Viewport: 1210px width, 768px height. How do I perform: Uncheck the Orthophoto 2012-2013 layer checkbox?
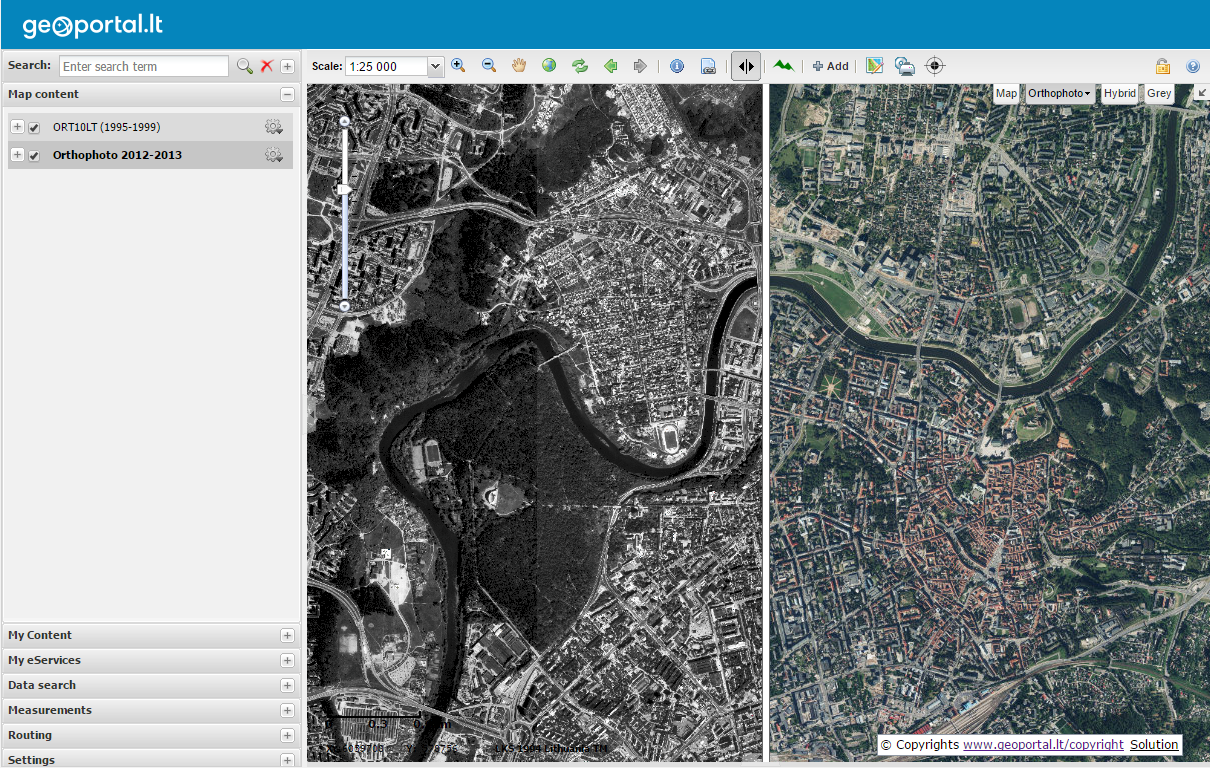pos(34,156)
